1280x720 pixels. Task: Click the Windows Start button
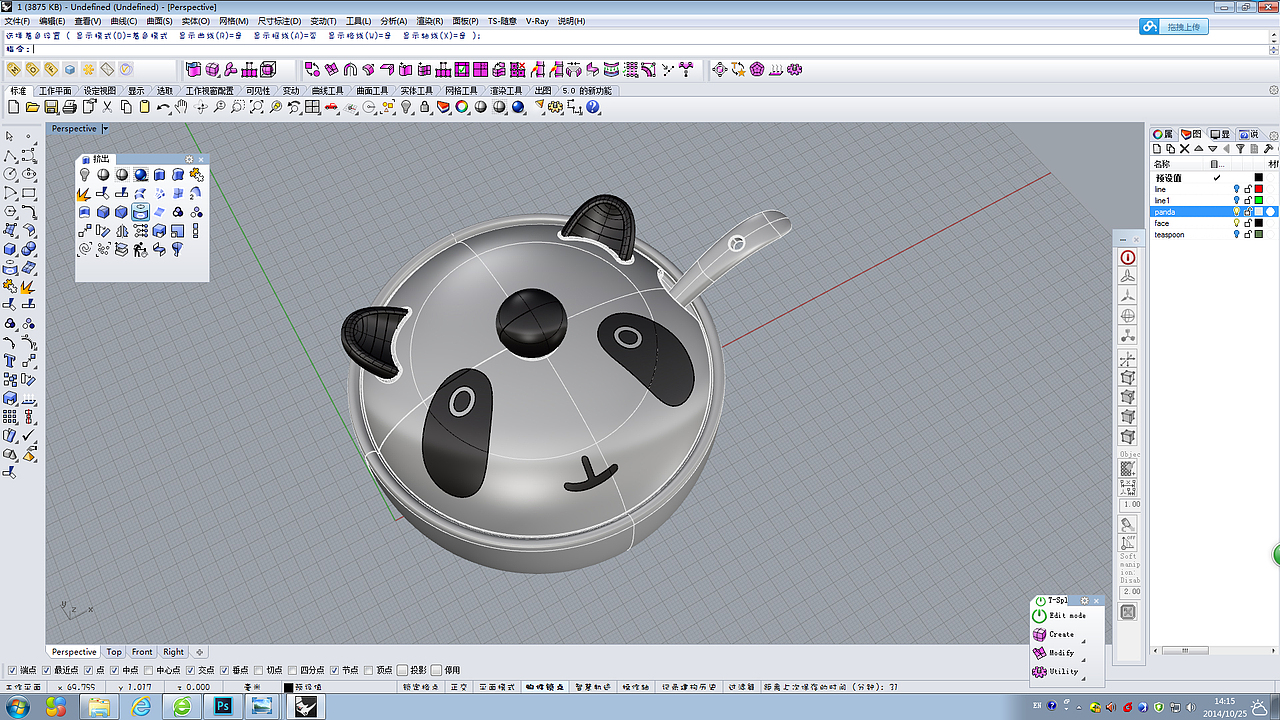tap(17, 706)
